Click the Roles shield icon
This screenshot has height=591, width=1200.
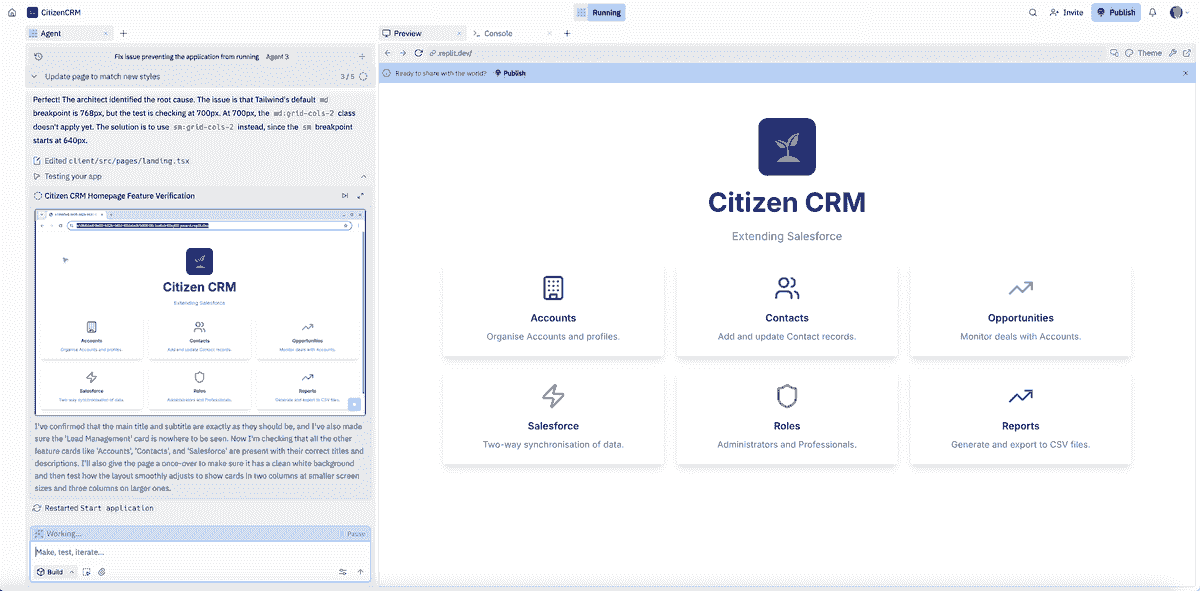pyautogui.click(x=787, y=397)
